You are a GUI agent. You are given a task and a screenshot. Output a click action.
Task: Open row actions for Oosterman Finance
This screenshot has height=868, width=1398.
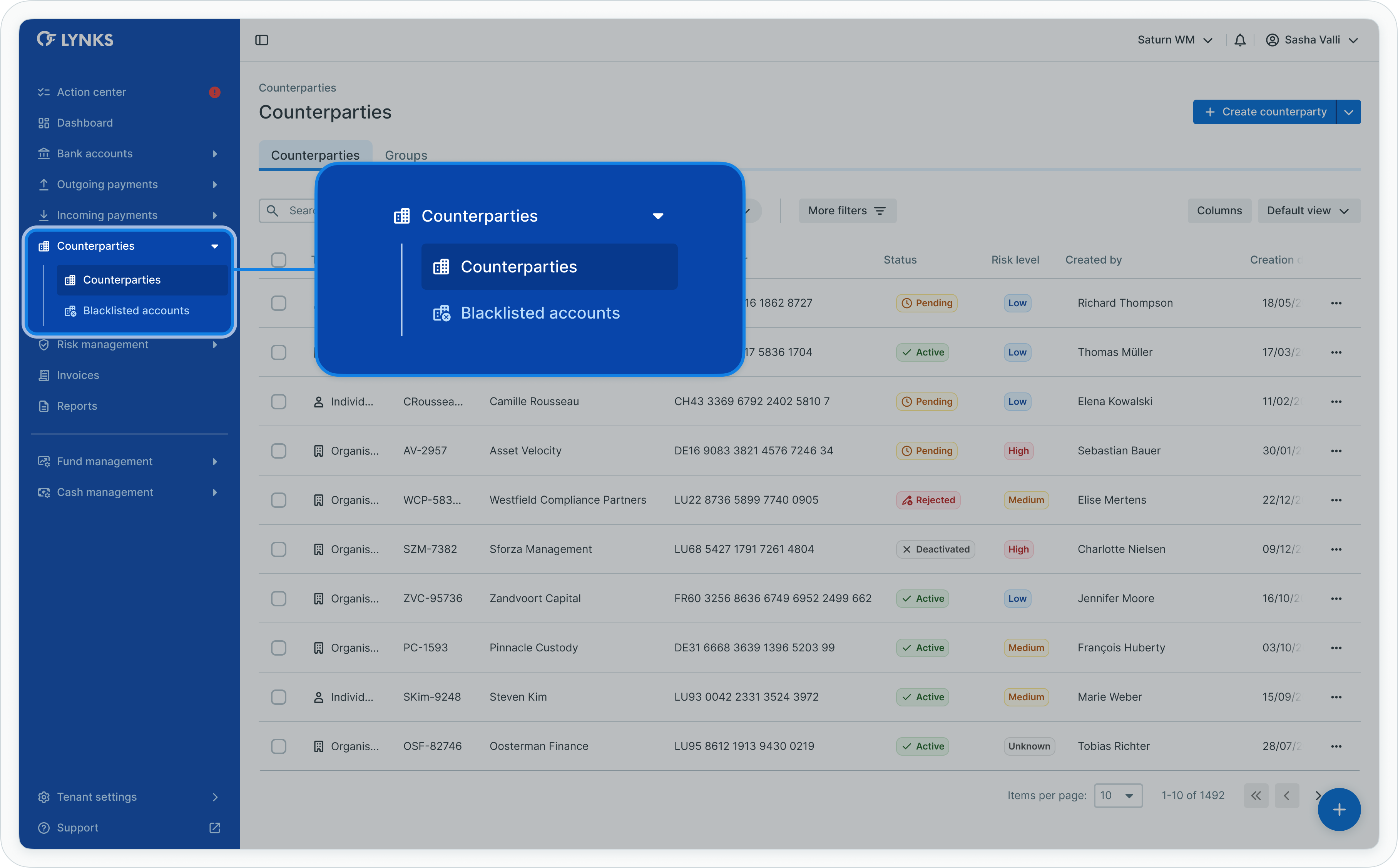(1336, 746)
